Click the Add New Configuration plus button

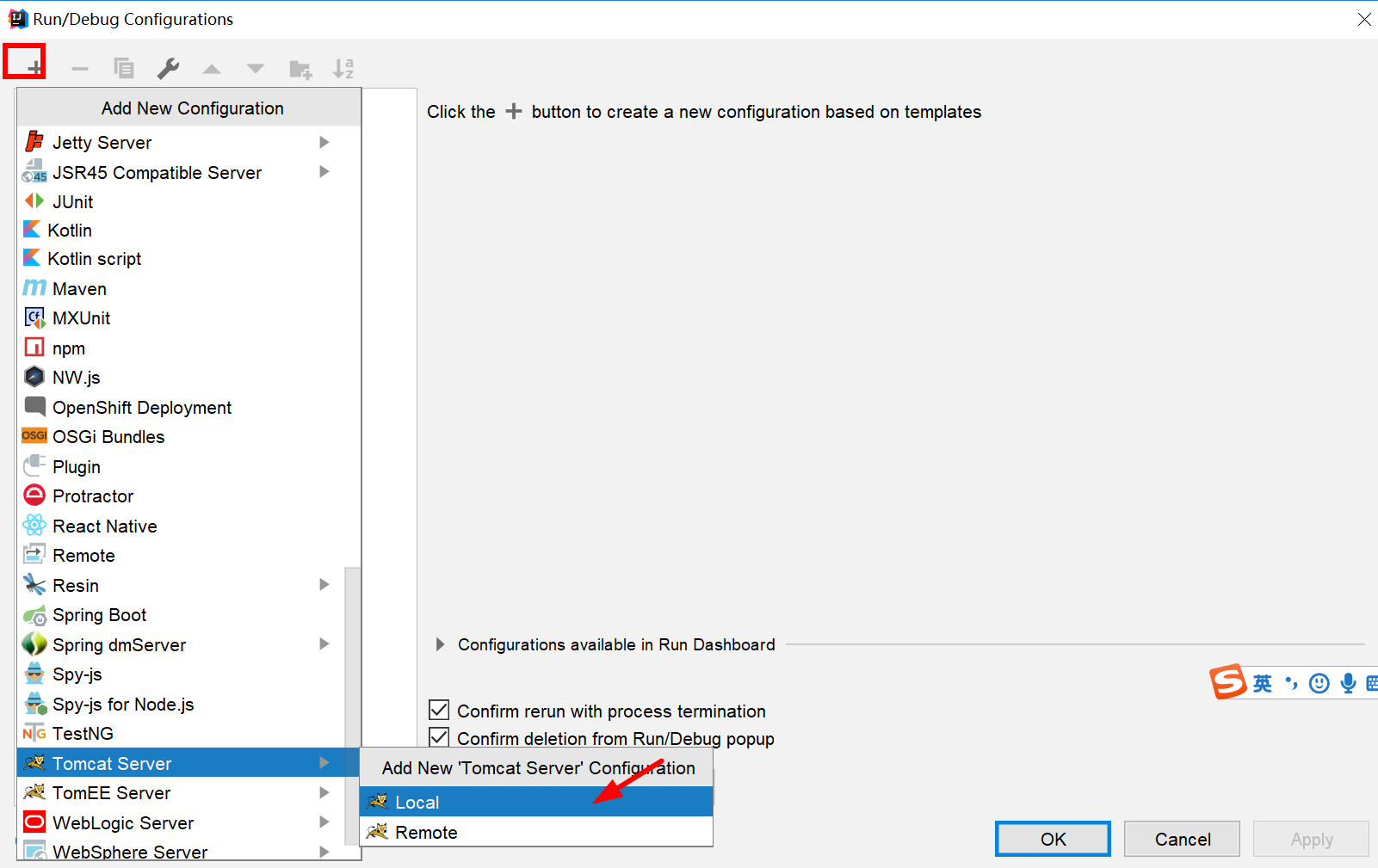pos(35,69)
